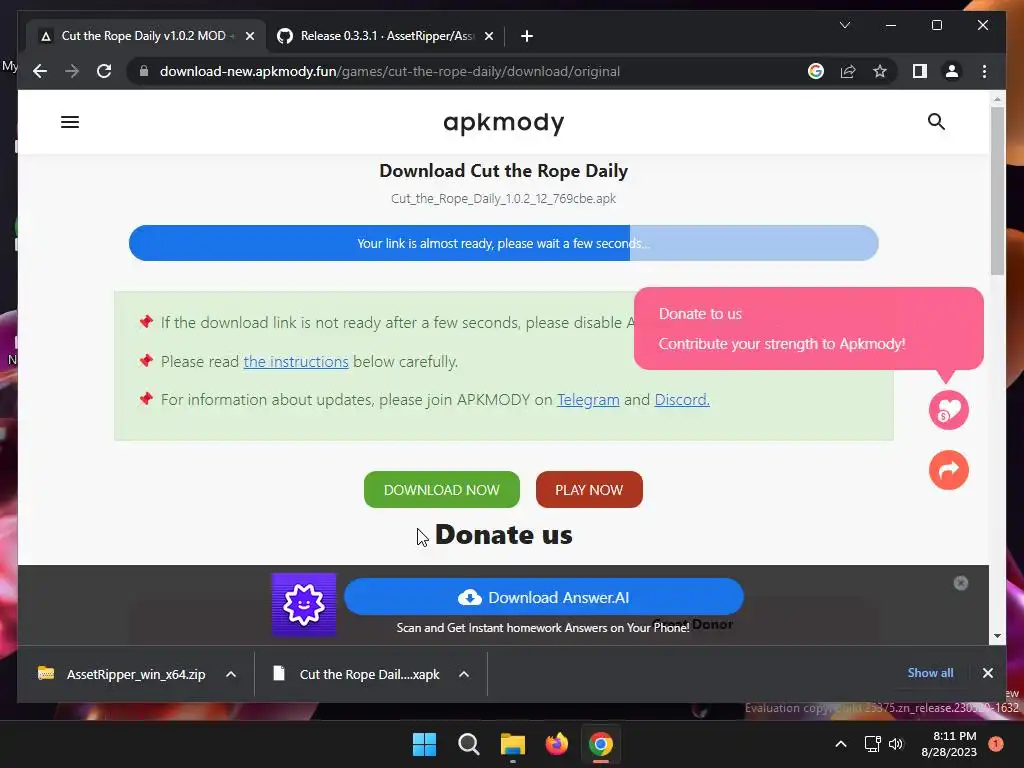Bookmark this page with the star icon
Screen dimensions: 1024x768
pyautogui.click(x=880, y=71)
